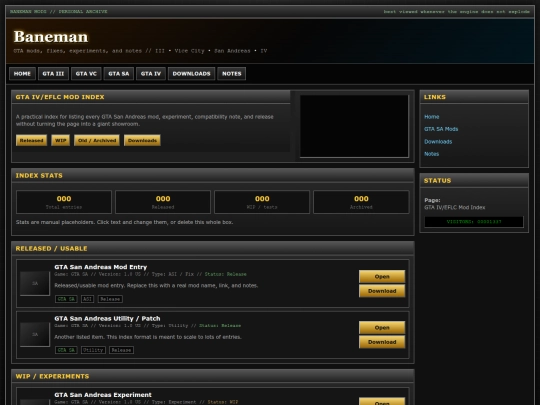Open the Home link in Links sidebar
540x405 pixels.
point(432,117)
